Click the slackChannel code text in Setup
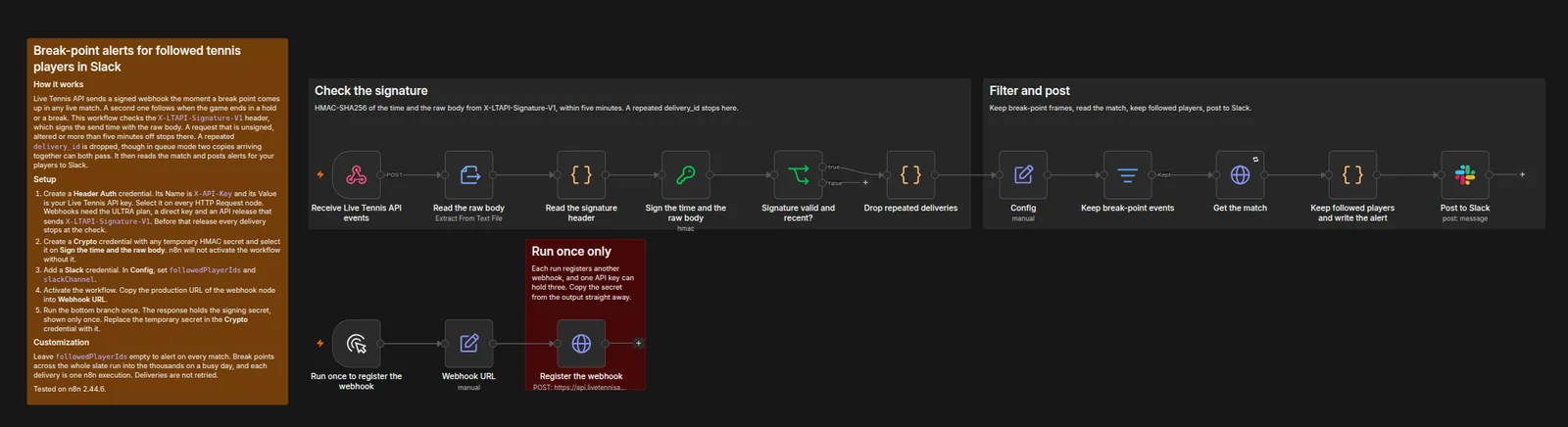 tap(70, 280)
